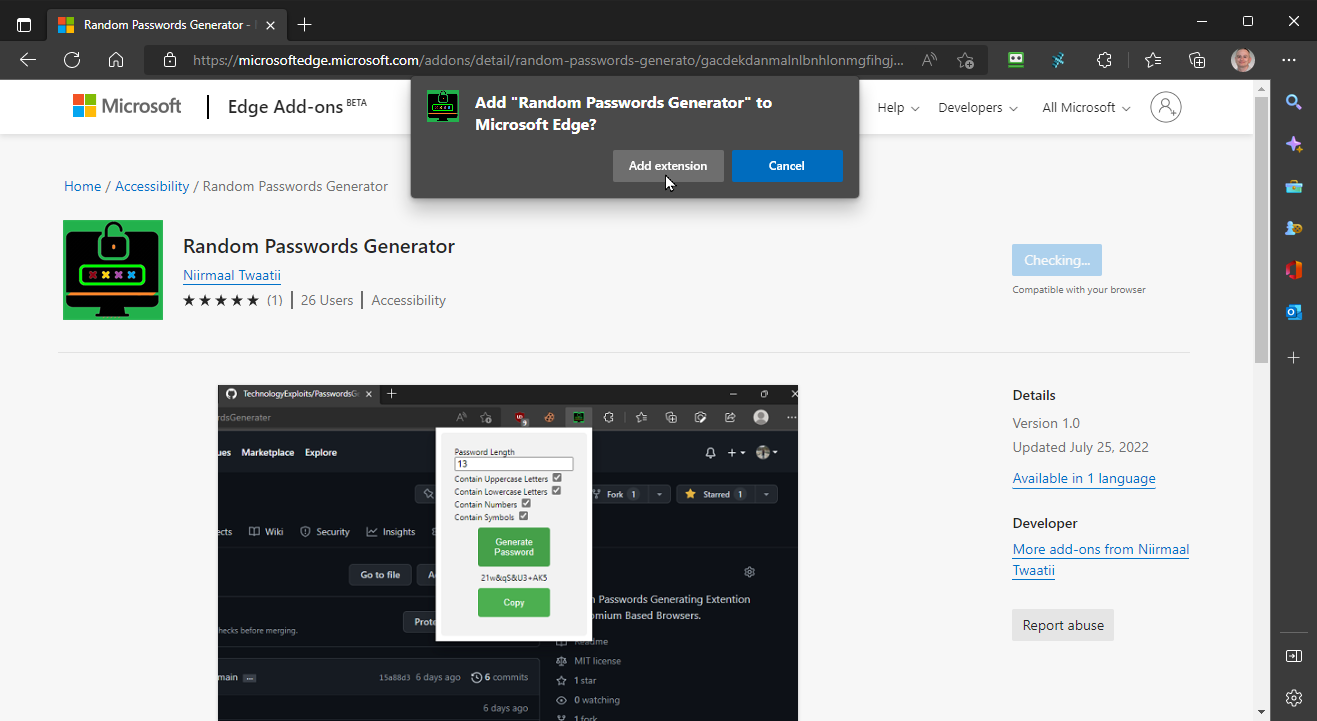Open sidebar Games icon
This screenshot has height=721, width=1317.
coord(1293,228)
